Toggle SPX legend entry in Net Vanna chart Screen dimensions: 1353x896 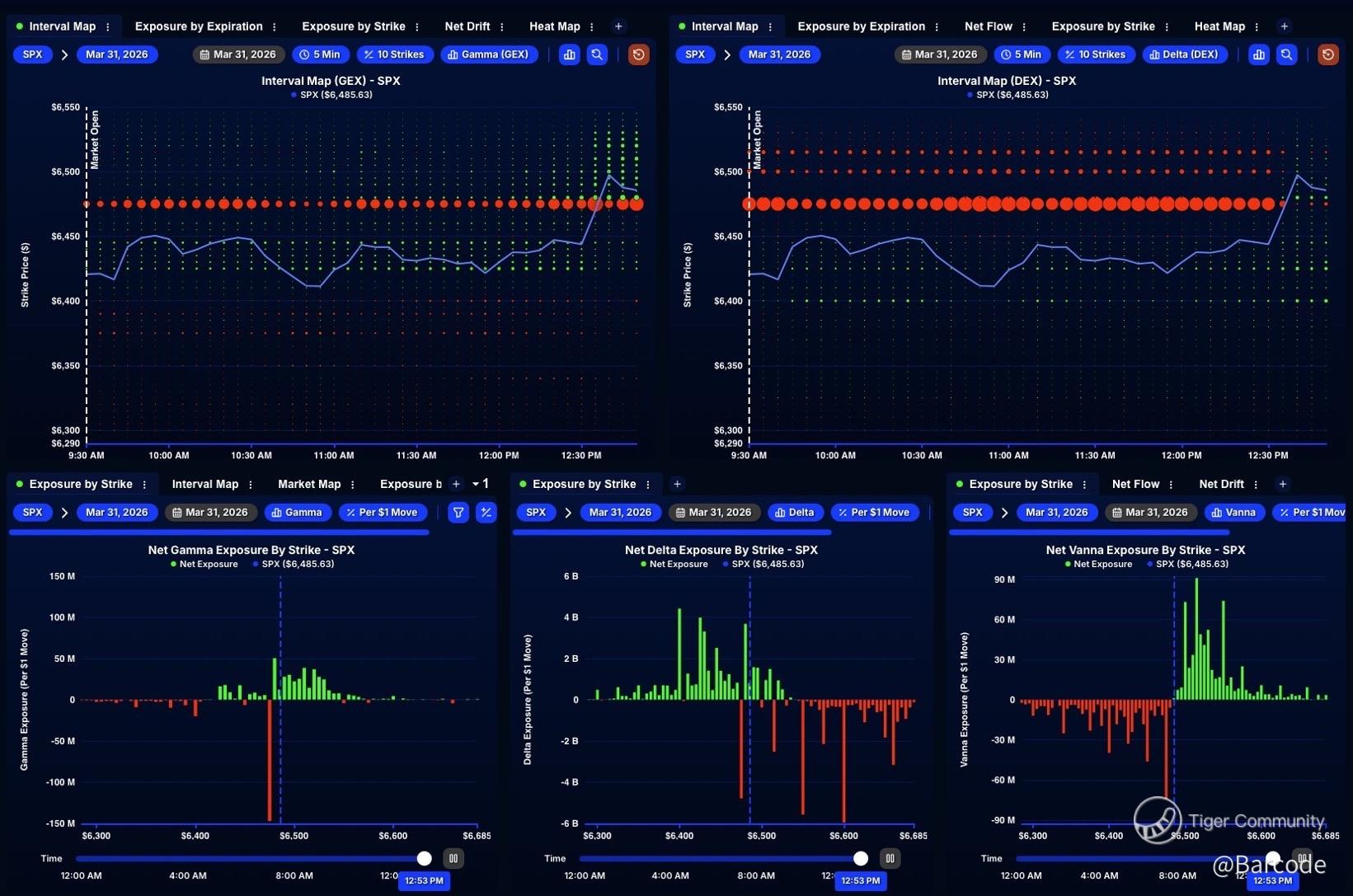pos(1188,564)
